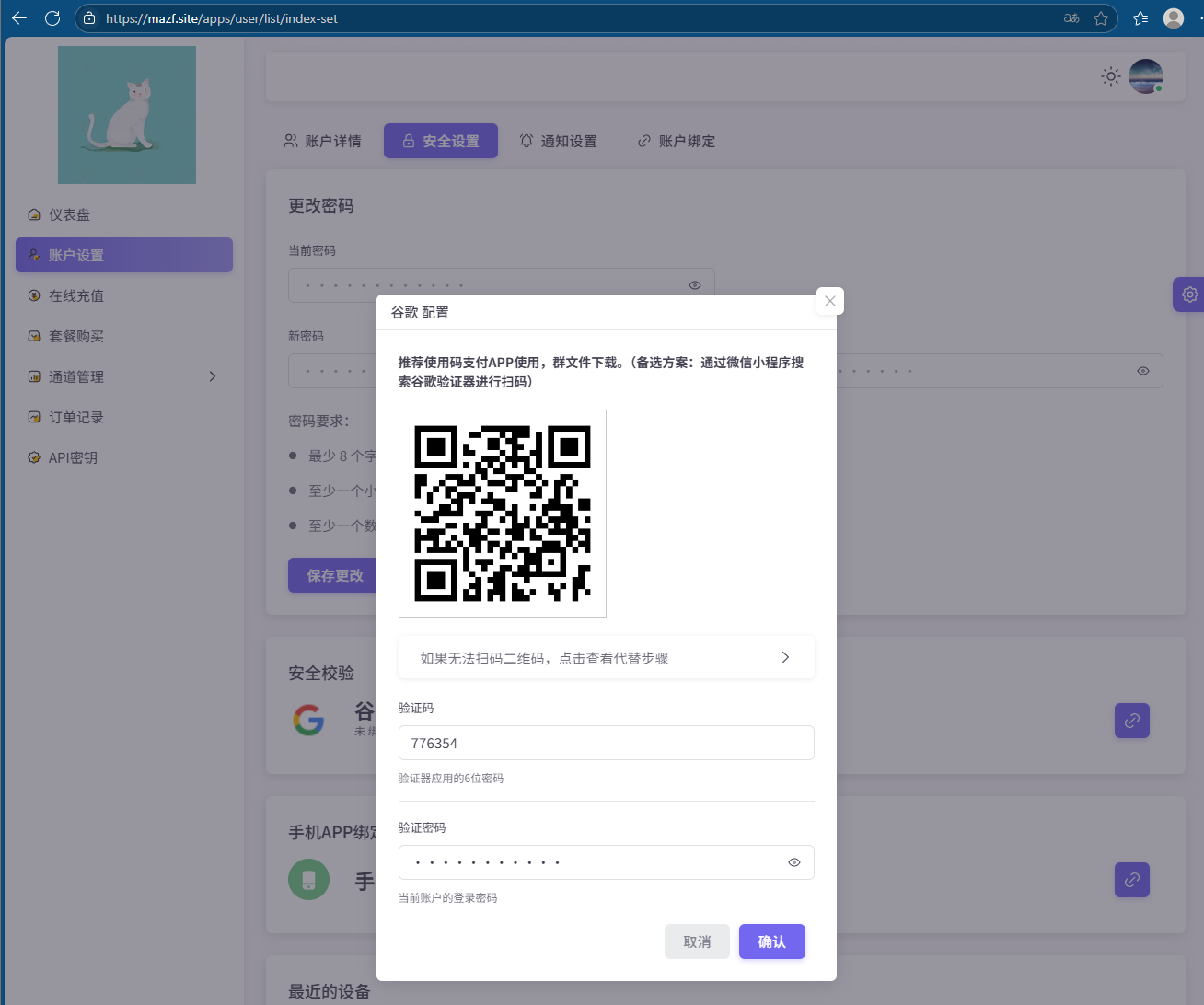Switch to 账户绑定 tab
Screen dimensions: 1204x1005
pyautogui.click(x=677, y=141)
